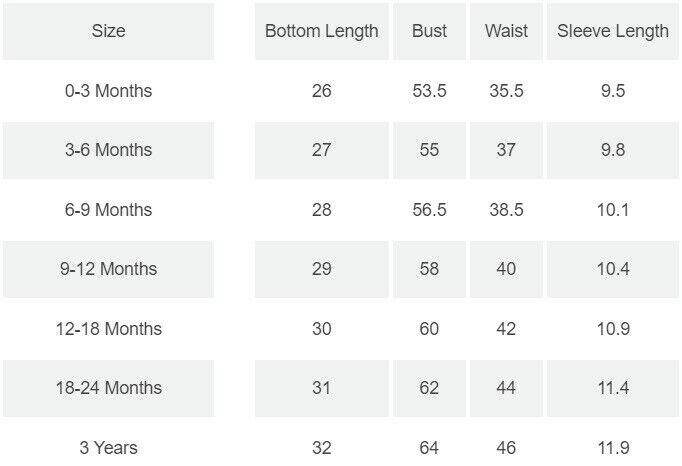Click the Sleeve Length column header
Viewport: 682px width, 466px height.
pos(613,31)
